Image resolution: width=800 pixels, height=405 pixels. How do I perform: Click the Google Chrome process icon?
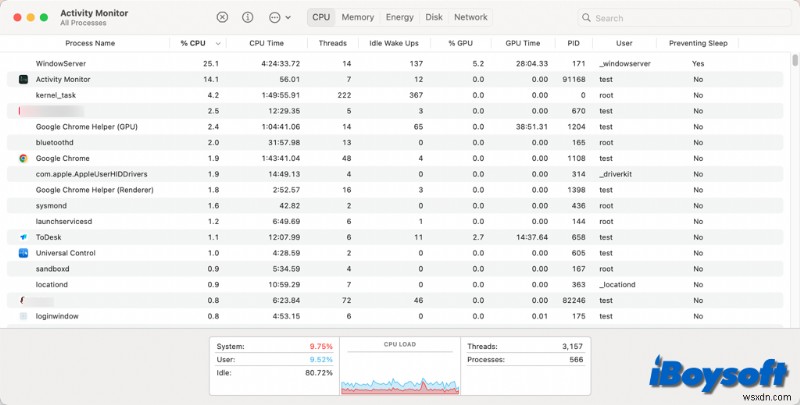point(23,158)
